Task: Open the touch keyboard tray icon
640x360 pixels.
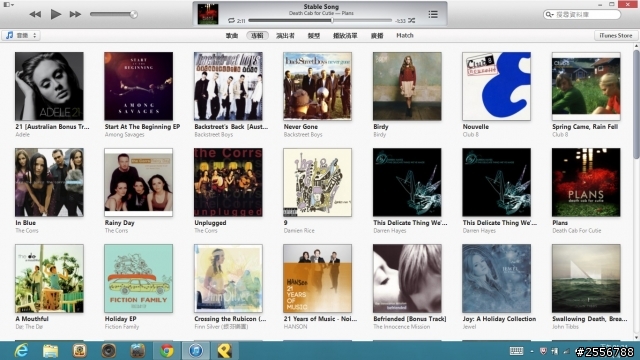Action: pos(516,351)
